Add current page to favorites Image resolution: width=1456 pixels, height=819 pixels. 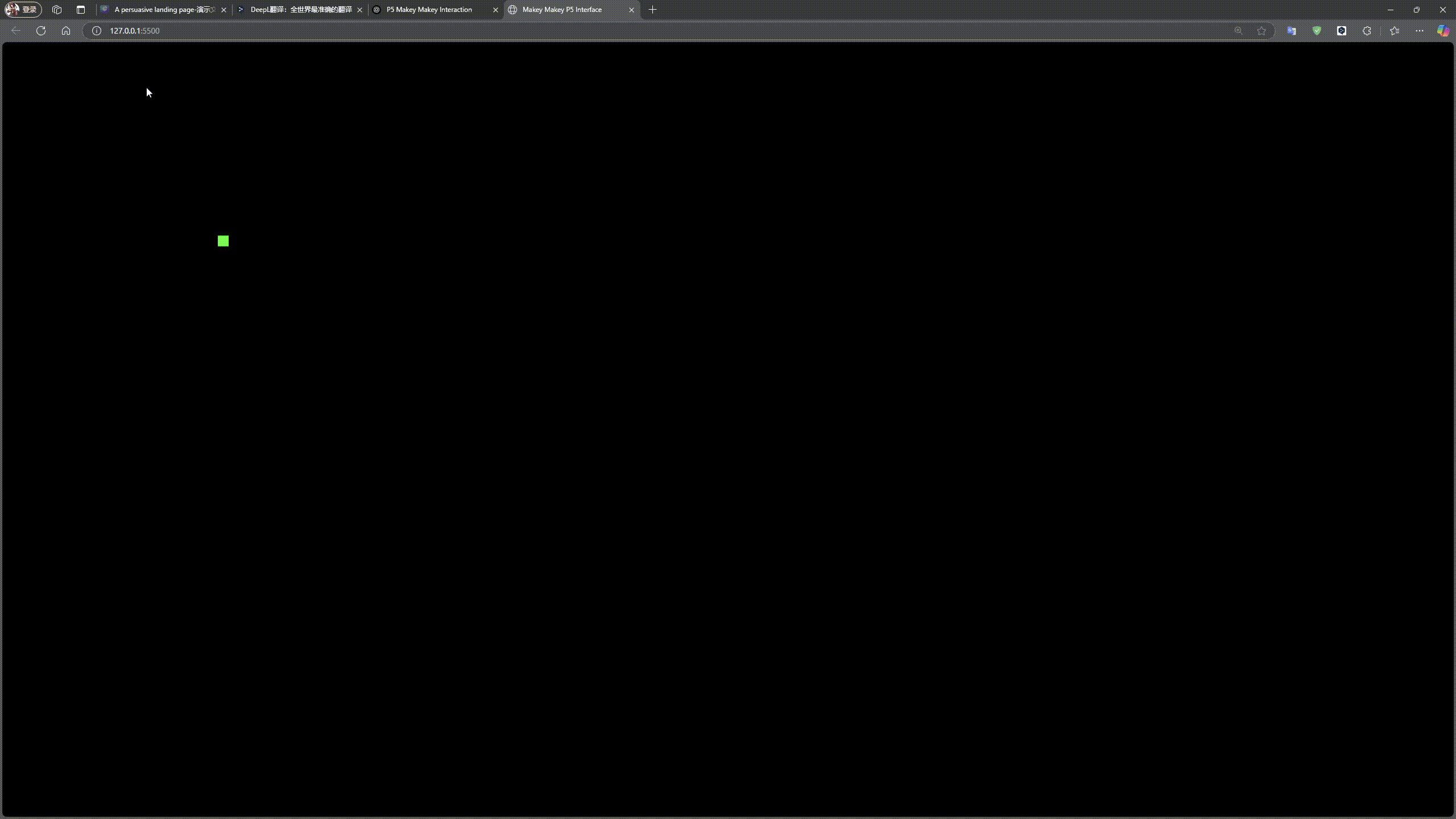1261,31
